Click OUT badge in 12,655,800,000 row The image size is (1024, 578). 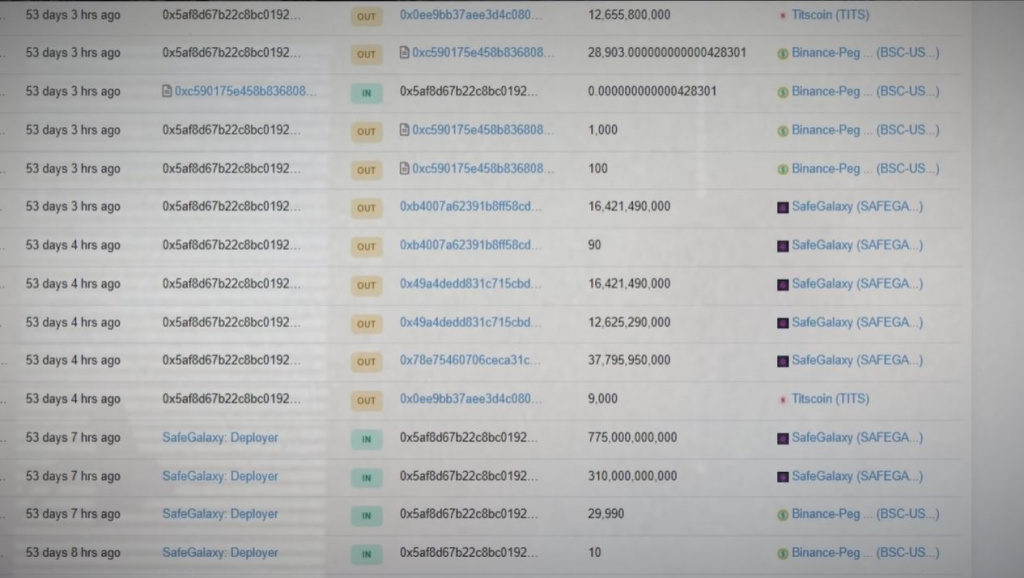(x=366, y=16)
